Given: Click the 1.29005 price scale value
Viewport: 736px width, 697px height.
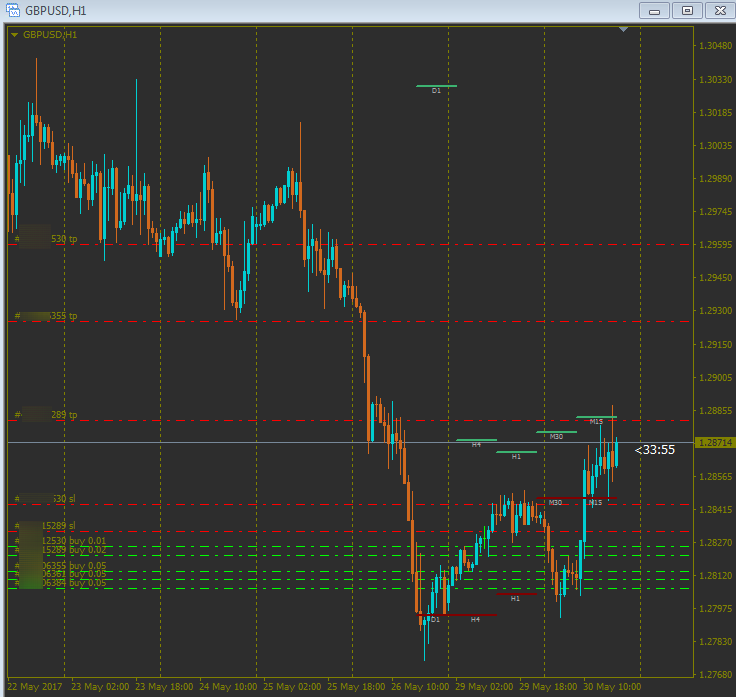Looking at the screenshot, I should tap(715, 377).
